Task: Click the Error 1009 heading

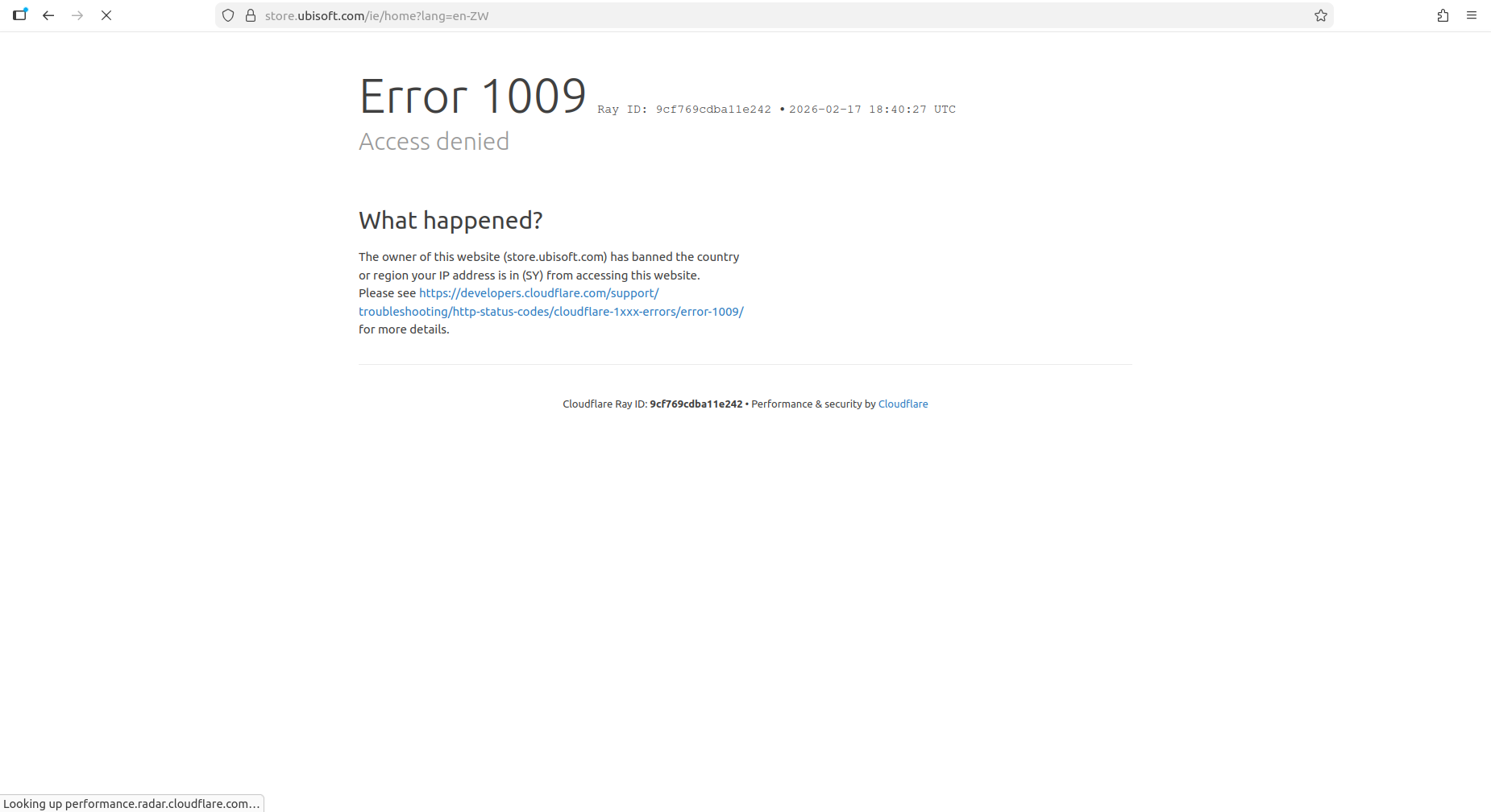Action: tap(472, 97)
